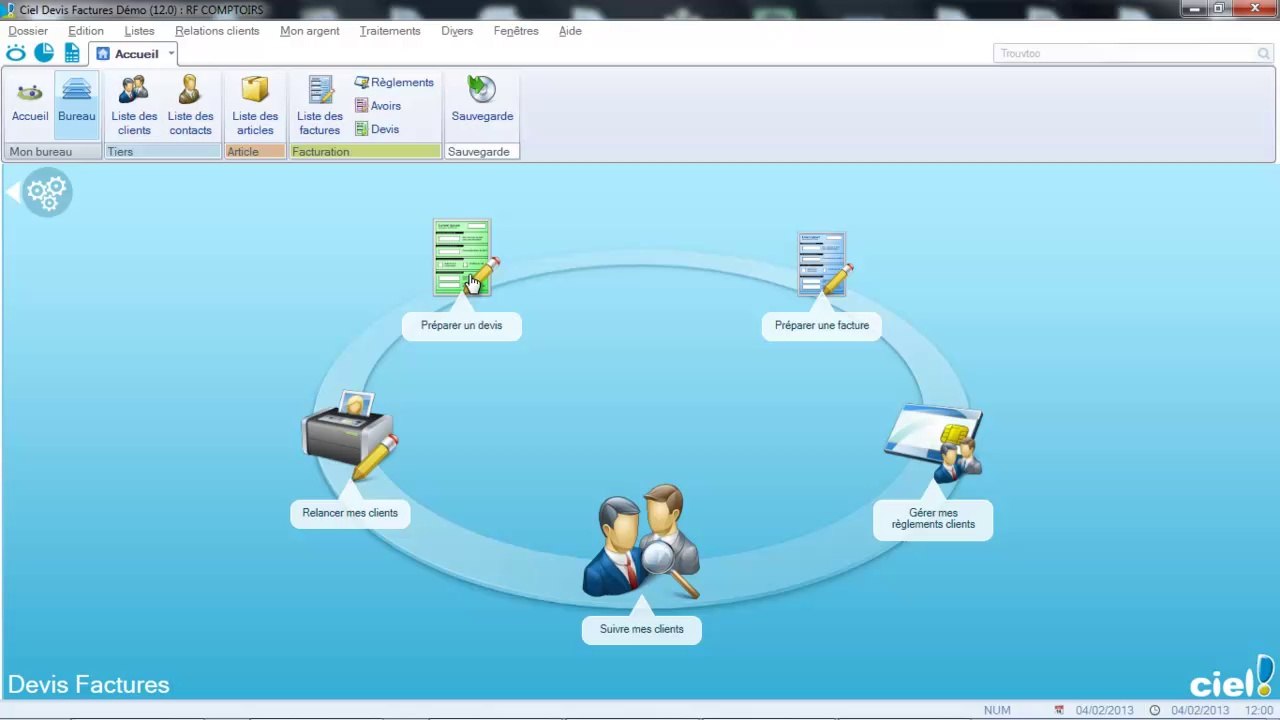Image resolution: width=1280 pixels, height=720 pixels.
Task: Click the 12:00 time in status bar
Action: click(1259, 710)
